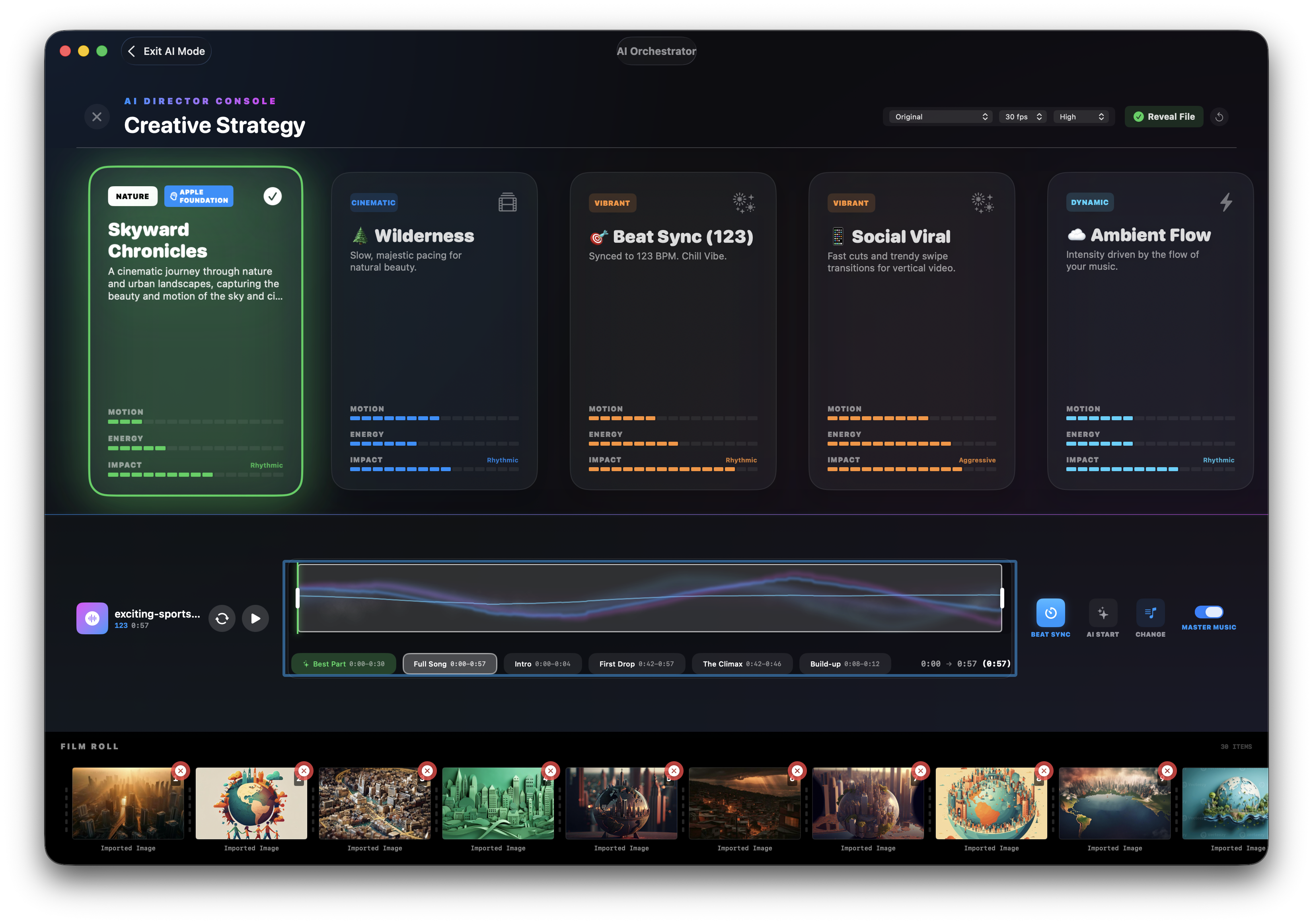
Task: Toggle the Master Music switch
Action: coord(1208,612)
